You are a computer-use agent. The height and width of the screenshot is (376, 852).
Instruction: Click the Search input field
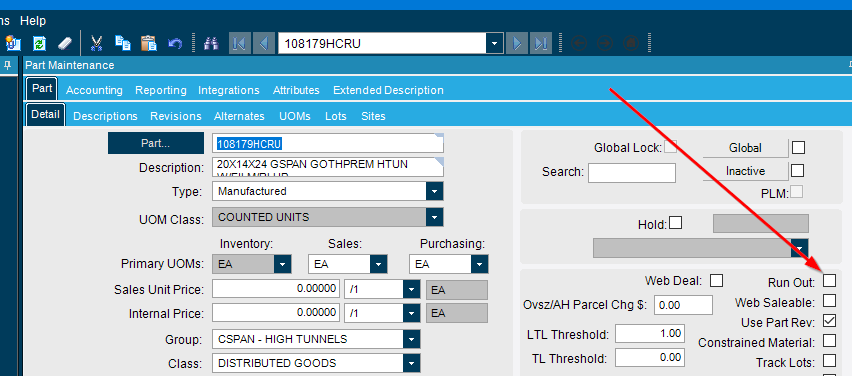(x=632, y=173)
